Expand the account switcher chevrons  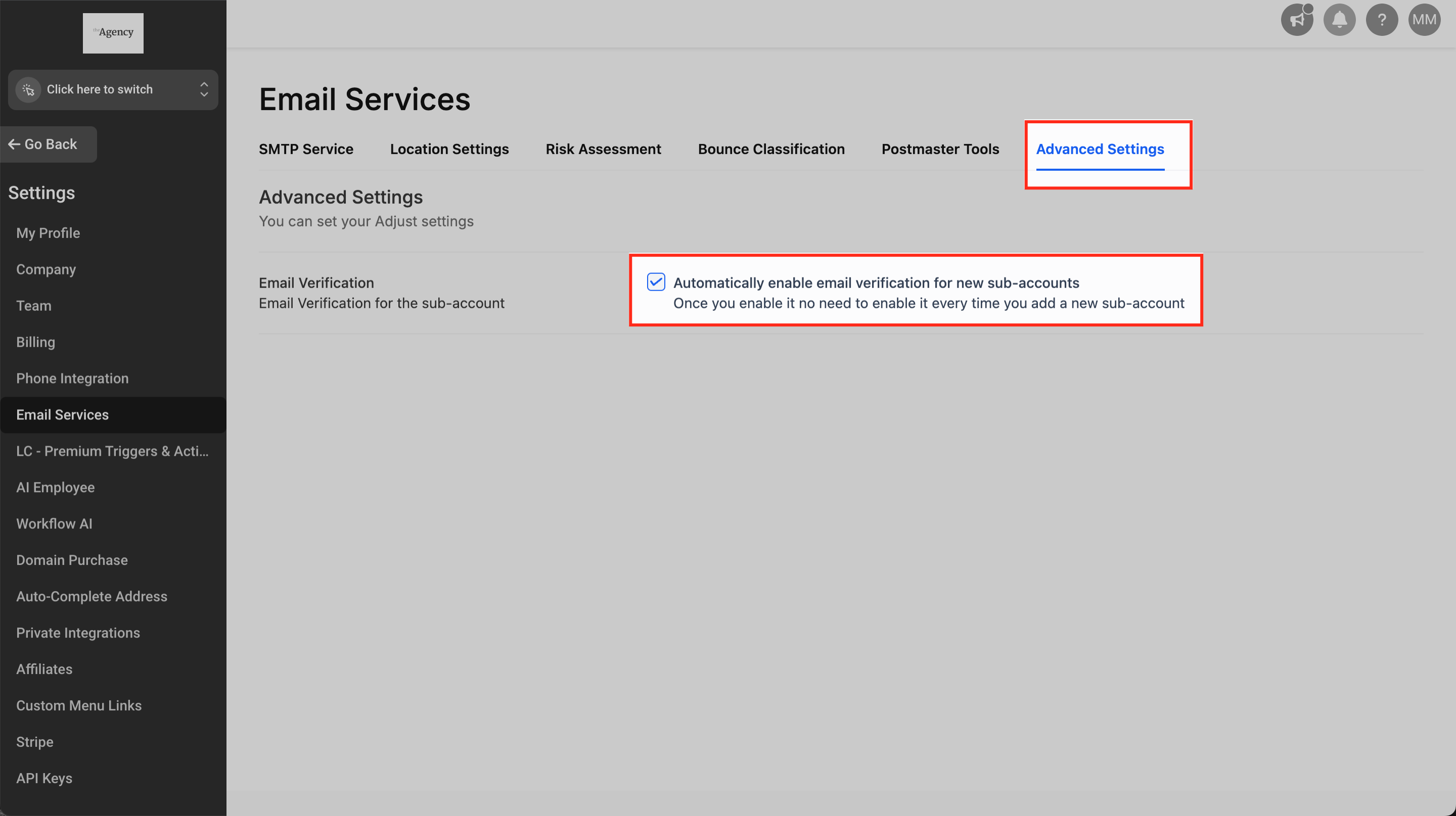coord(204,90)
